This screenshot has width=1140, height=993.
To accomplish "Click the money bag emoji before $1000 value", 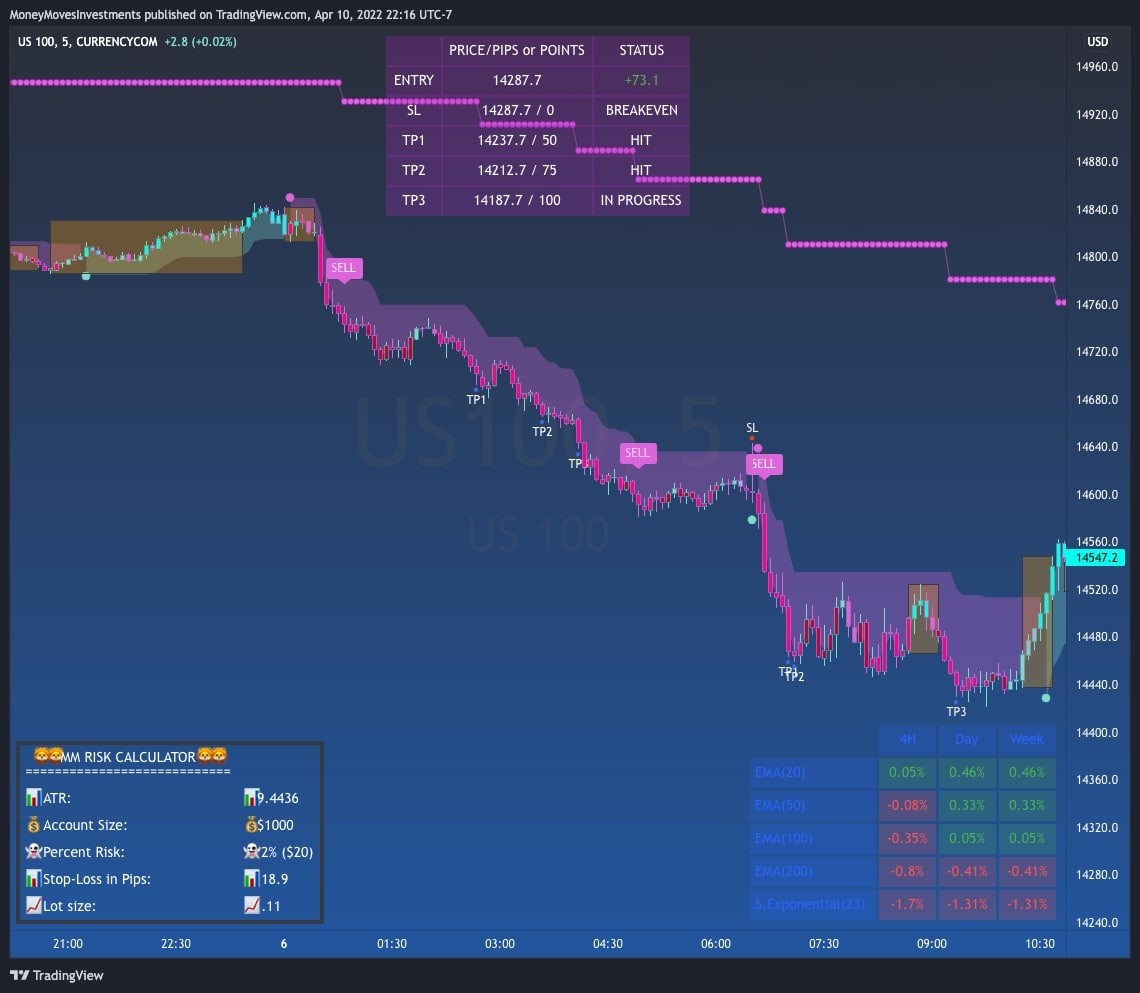I will tap(251, 824).
